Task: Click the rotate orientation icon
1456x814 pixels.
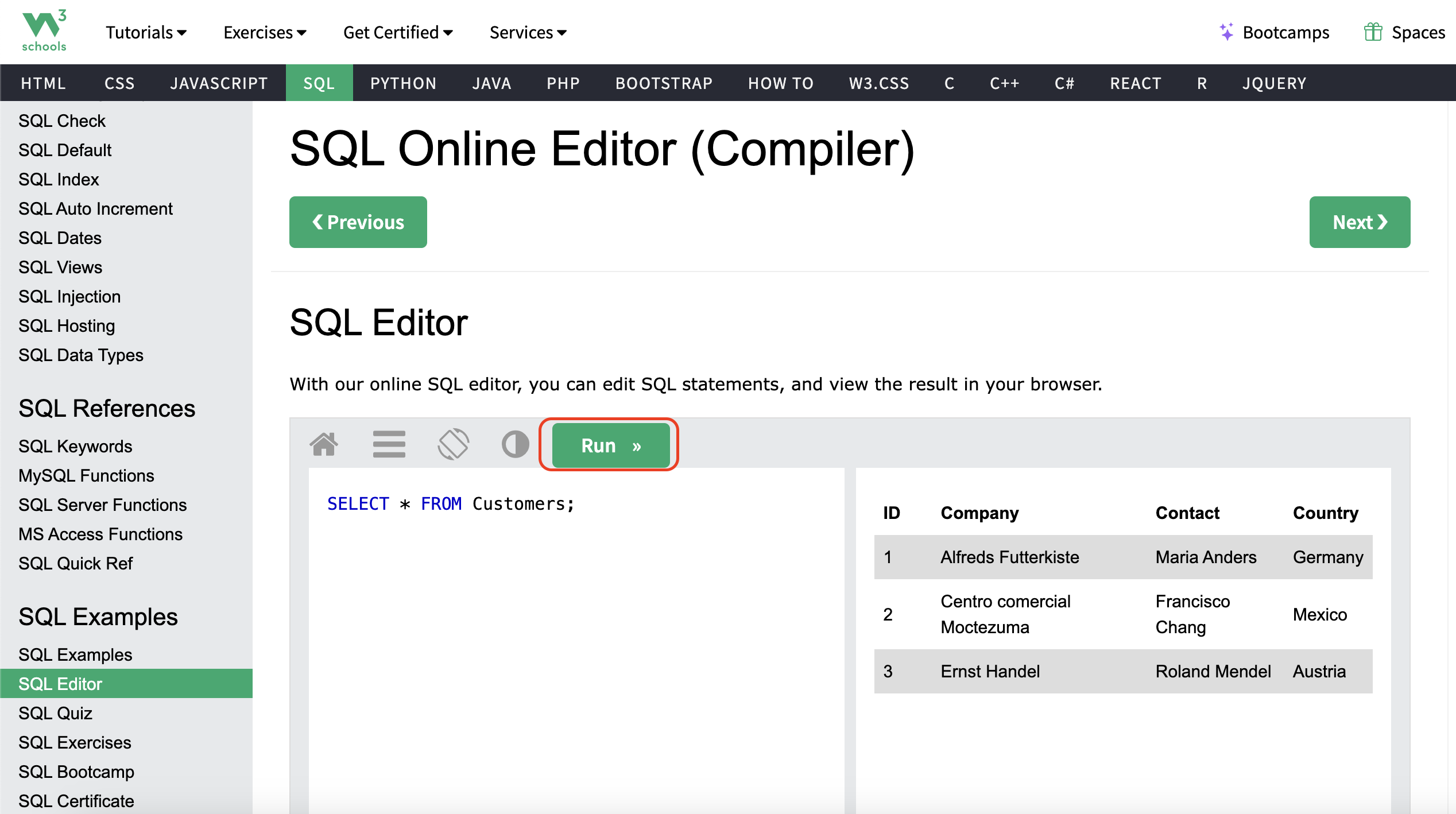Action: (x=453, y=444)
